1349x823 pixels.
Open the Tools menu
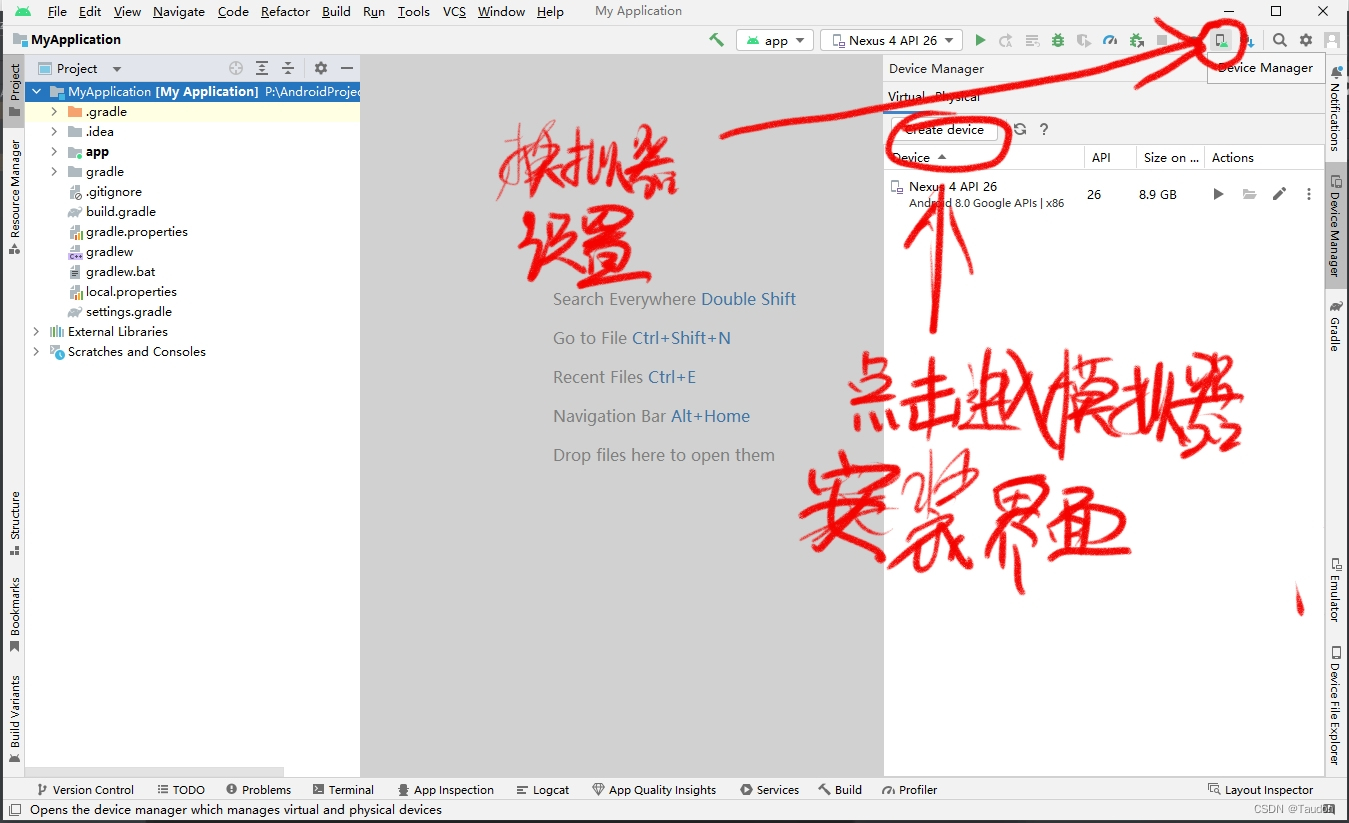click(413, 11)
